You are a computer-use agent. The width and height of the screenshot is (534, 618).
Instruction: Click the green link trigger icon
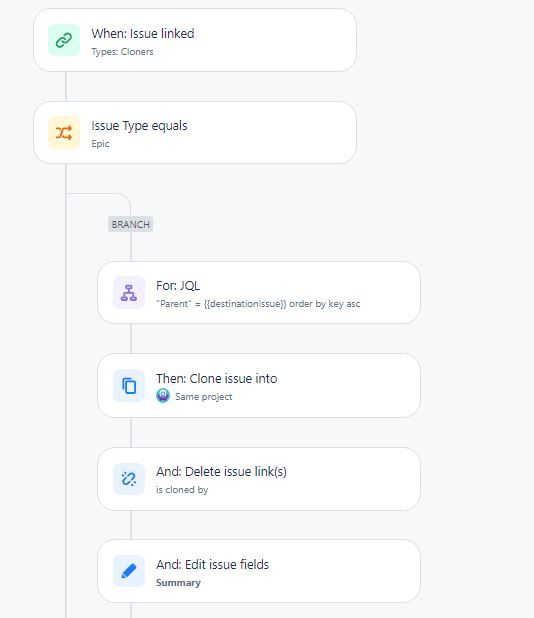coord(64,40)
